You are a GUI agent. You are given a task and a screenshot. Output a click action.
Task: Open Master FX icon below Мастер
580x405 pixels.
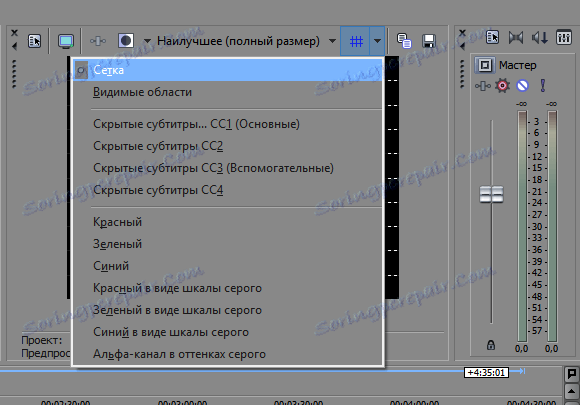point(483,86)
